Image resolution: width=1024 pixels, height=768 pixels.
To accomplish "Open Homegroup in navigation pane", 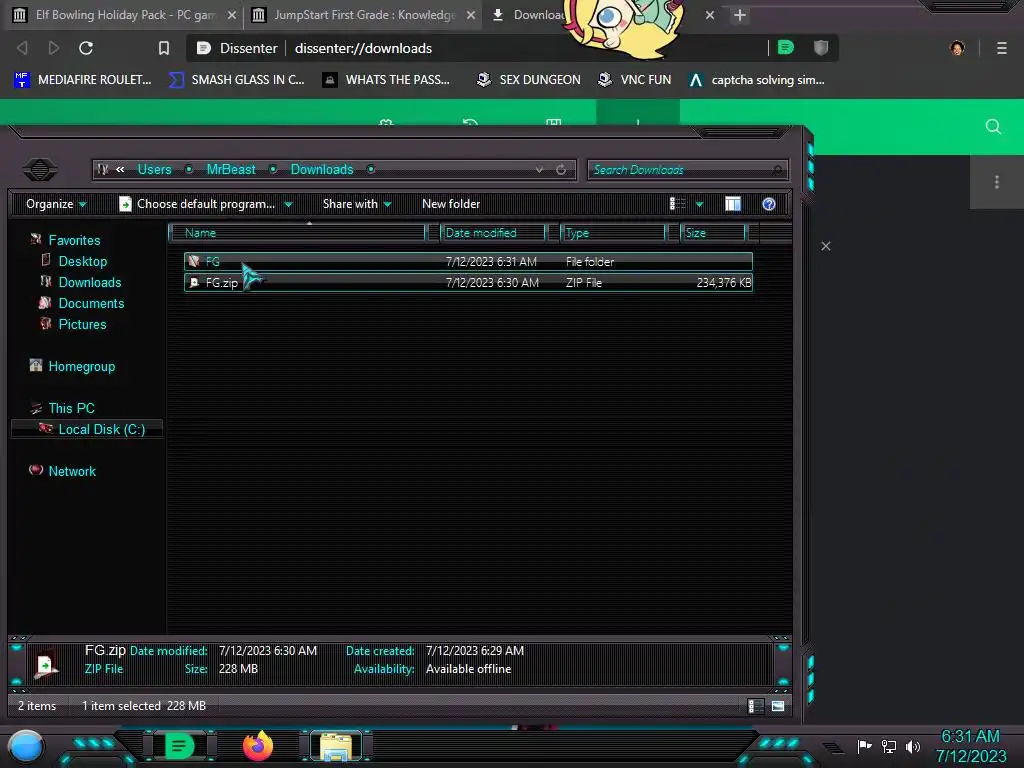I will coord(81,366).
